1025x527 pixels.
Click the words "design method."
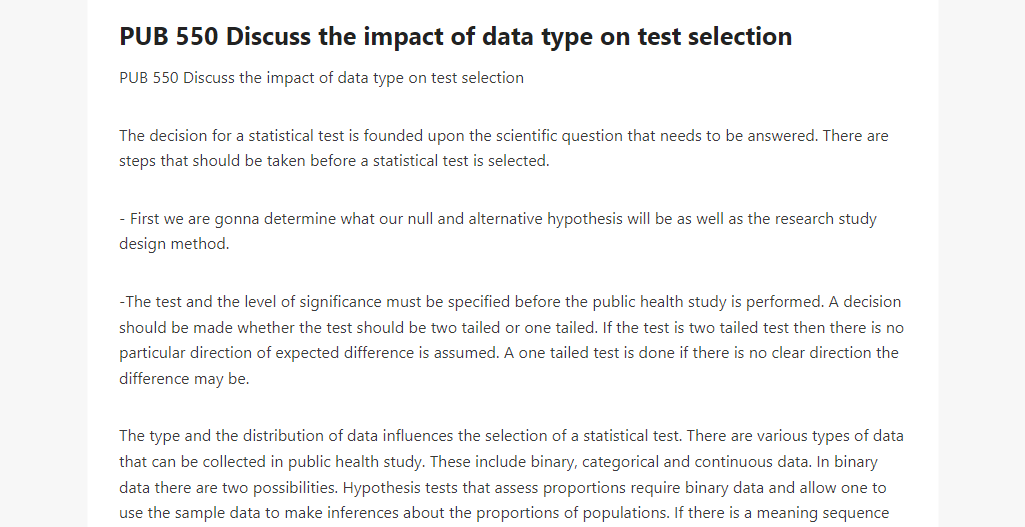click(174, 244)
